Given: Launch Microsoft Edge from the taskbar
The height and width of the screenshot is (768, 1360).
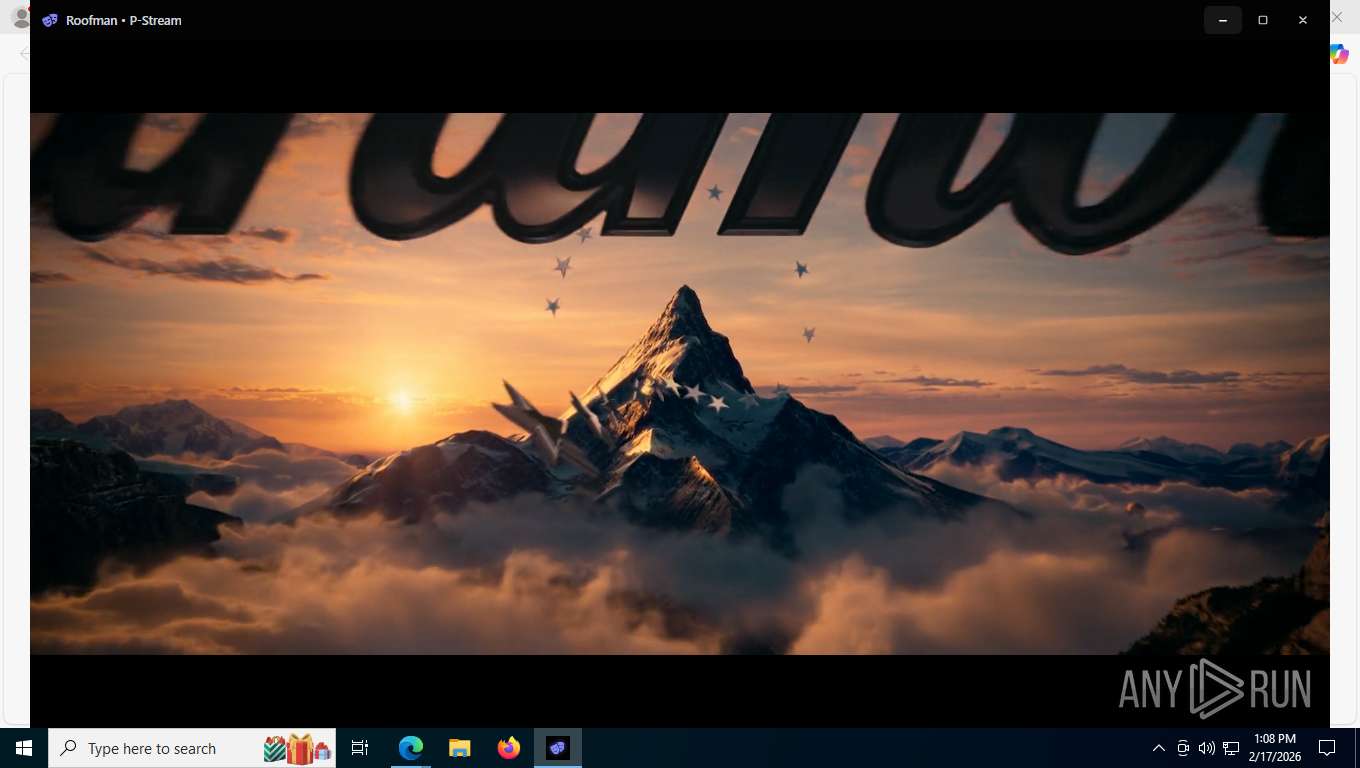Looking at the screenshot, I should [411, 748].
